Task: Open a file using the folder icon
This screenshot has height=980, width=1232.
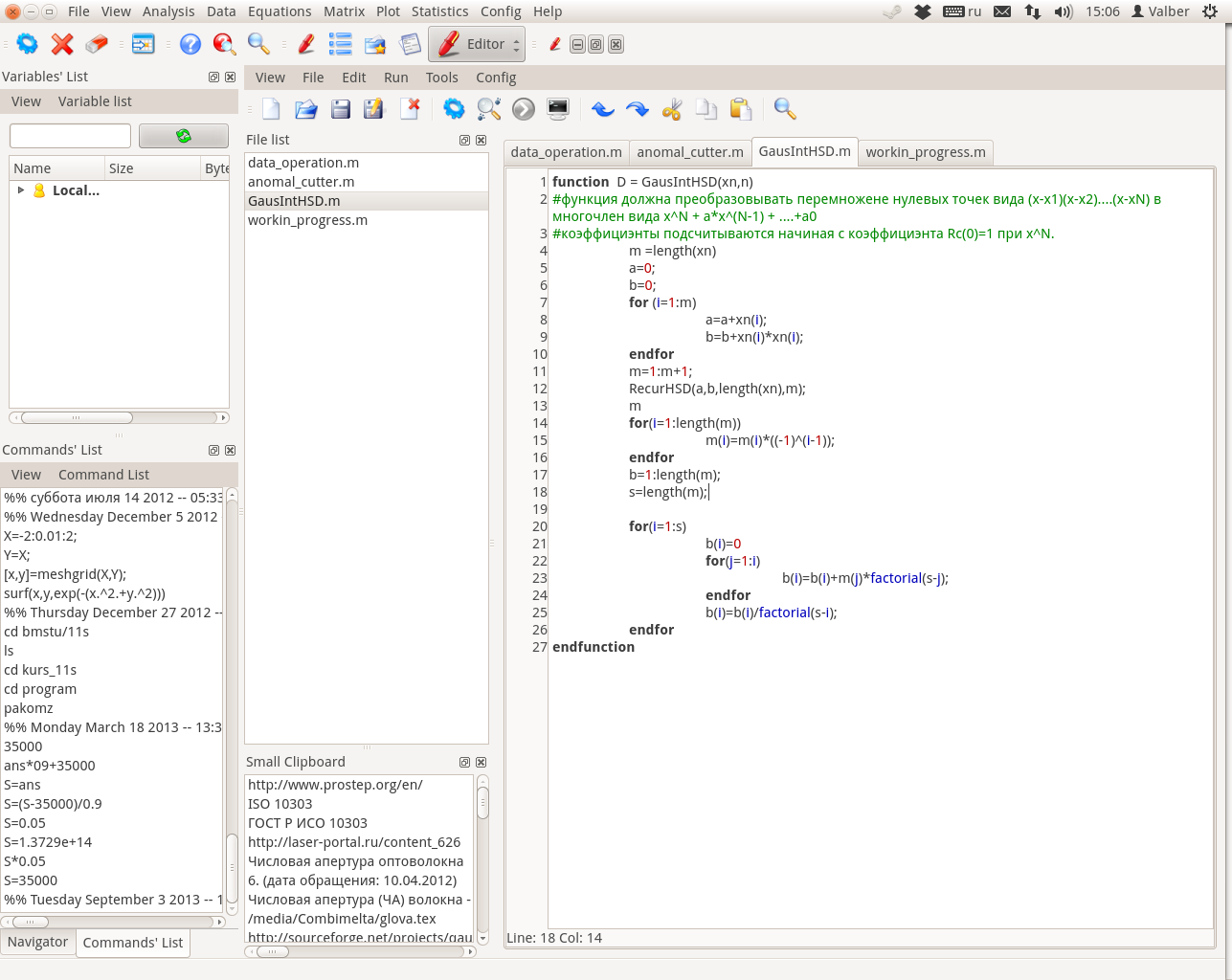Action: pyautogui.click(x=305, y=109)
